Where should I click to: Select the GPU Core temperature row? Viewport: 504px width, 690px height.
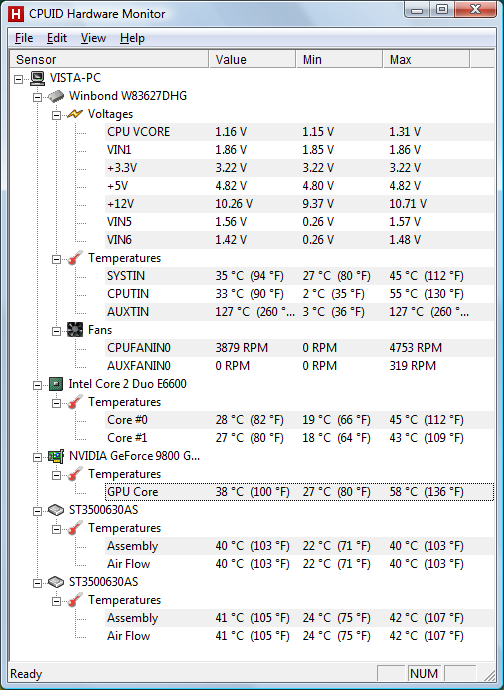tap(299, 492)
